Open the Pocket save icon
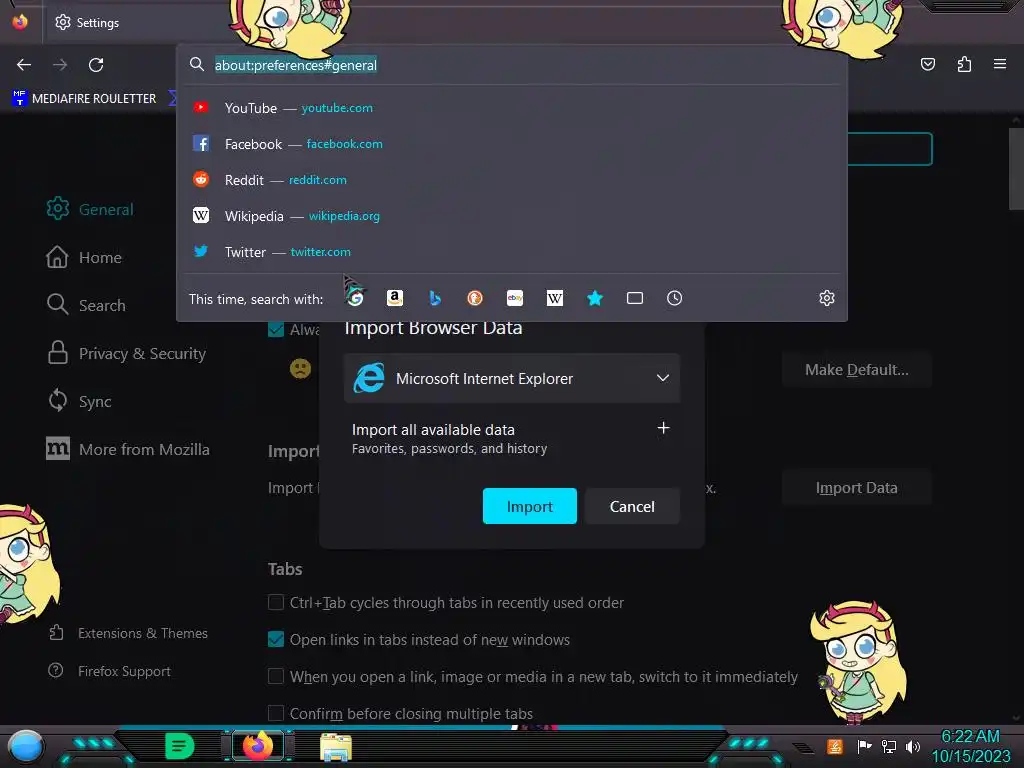This screenshot has width=1024, height=768. pos(927,64)
